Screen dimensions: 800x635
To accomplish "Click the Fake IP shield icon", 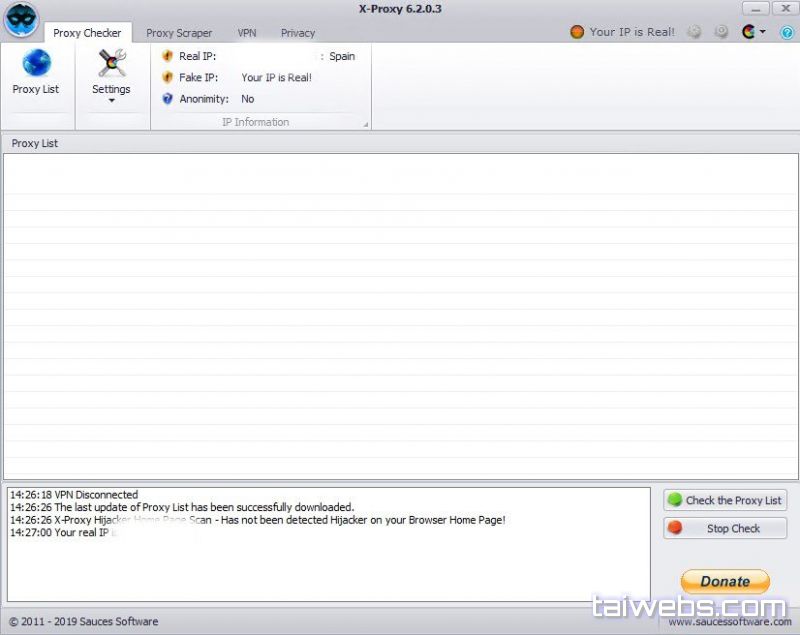I will pos(167,77).
